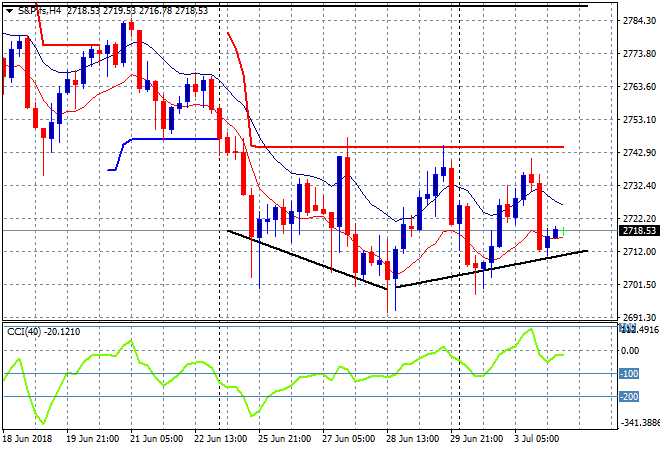Click the time axis label 3 Jul 05:00
The width and height of the screenshot is (660, 450).
point(537,439)
